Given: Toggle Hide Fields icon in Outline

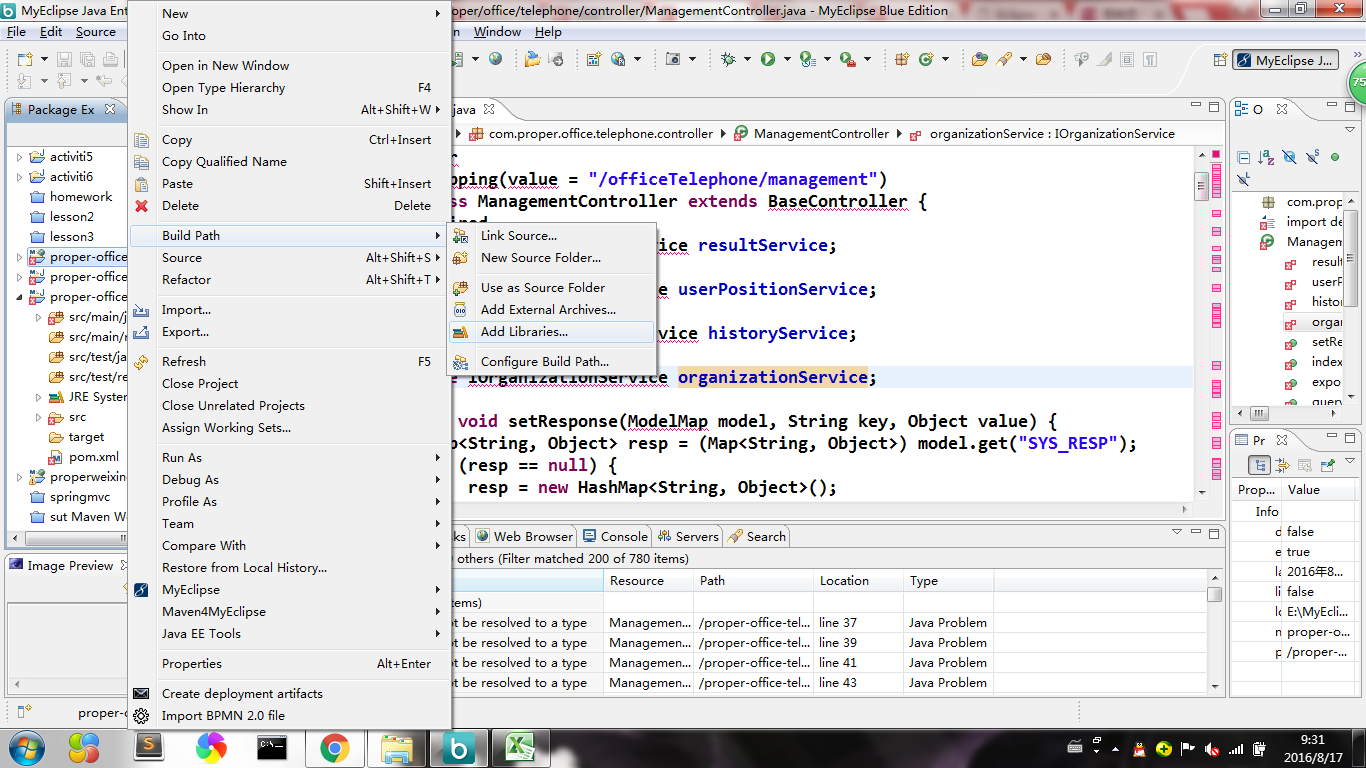Looking at the screenshot, I should point(1289,157).
